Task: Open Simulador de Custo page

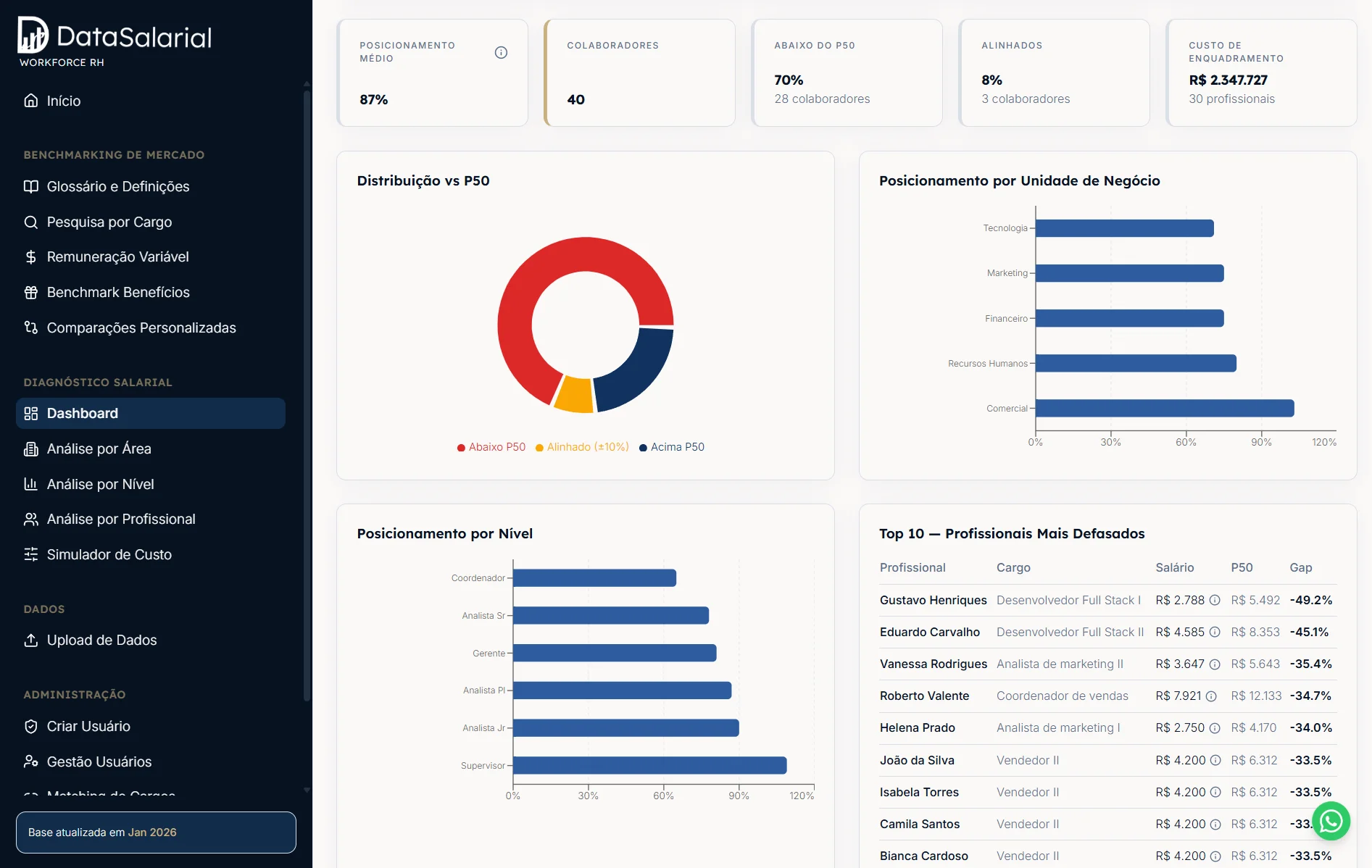Action: pos(151,555)
